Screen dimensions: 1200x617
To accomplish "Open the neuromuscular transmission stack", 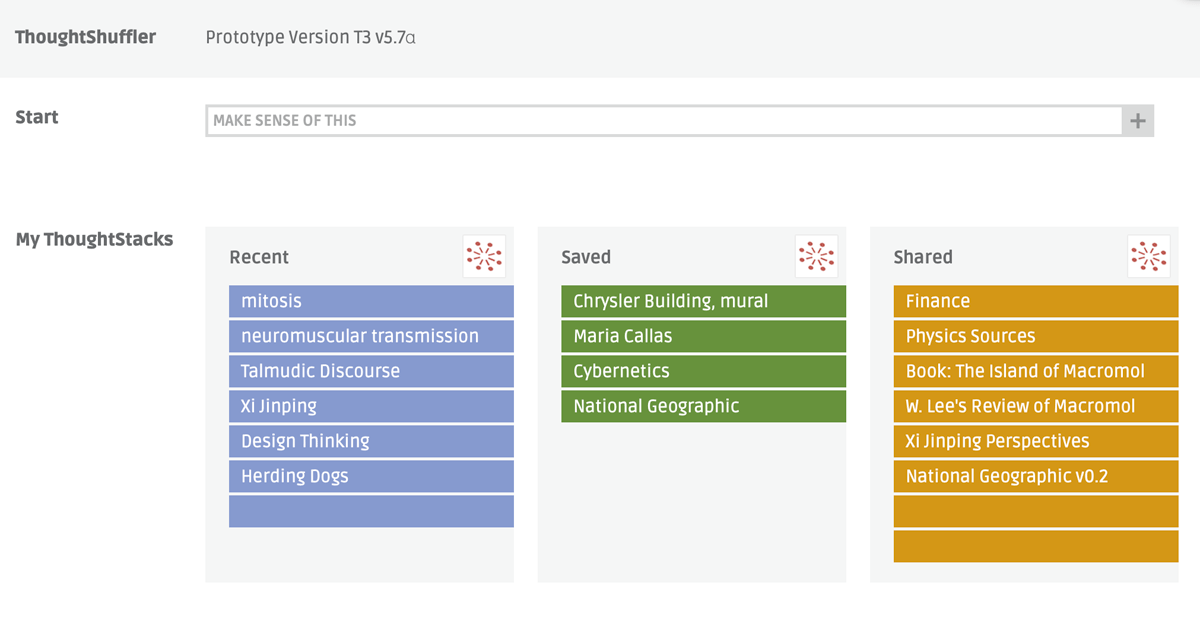I will 371,336.
